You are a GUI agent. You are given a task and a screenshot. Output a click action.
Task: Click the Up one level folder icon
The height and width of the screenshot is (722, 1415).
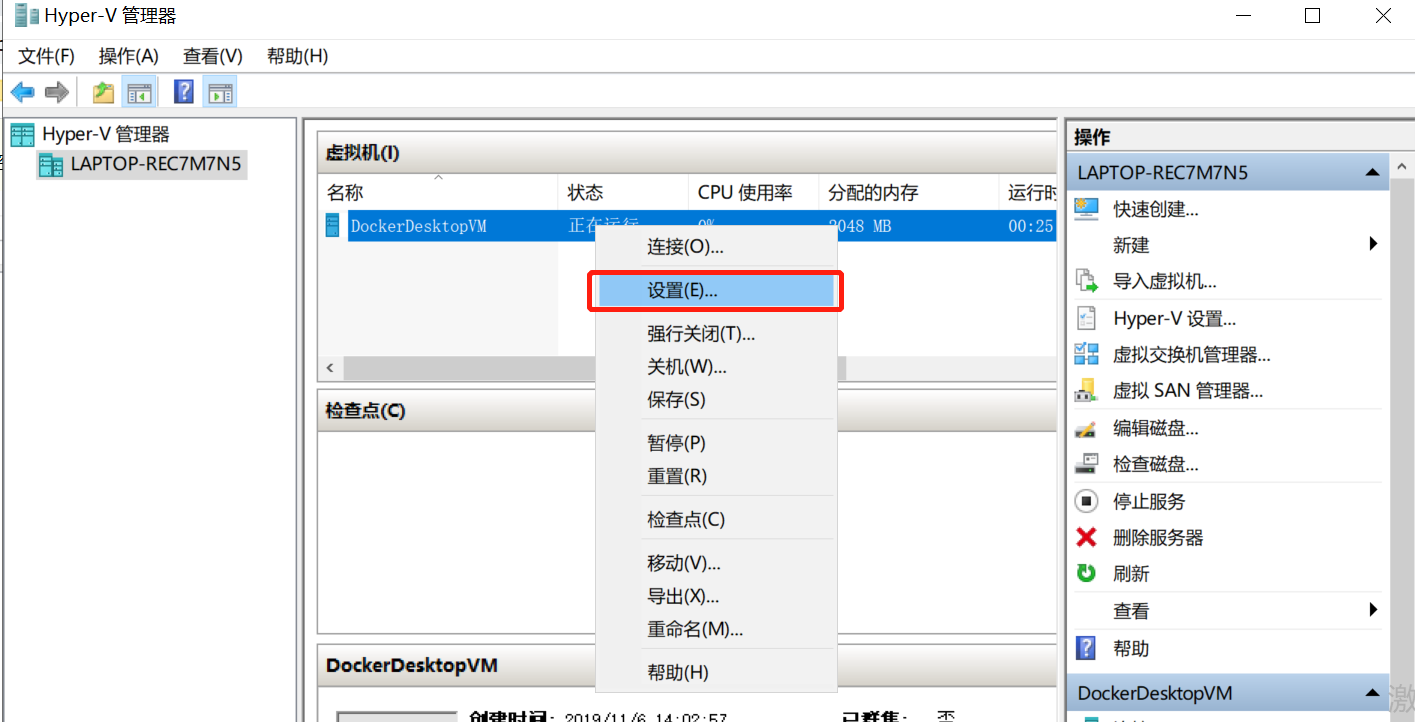(x=103, y=93)
